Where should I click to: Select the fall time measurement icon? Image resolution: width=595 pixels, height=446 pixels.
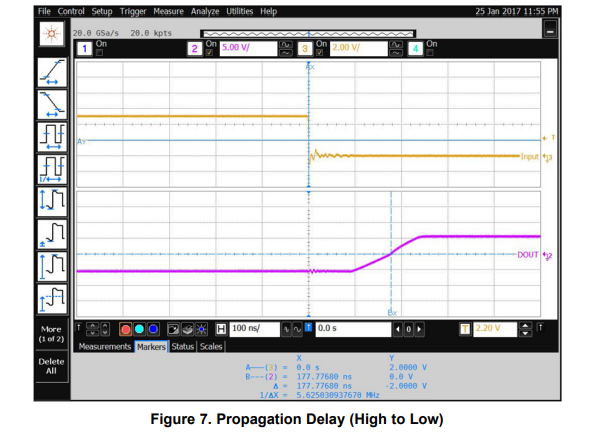click(52, 105)
